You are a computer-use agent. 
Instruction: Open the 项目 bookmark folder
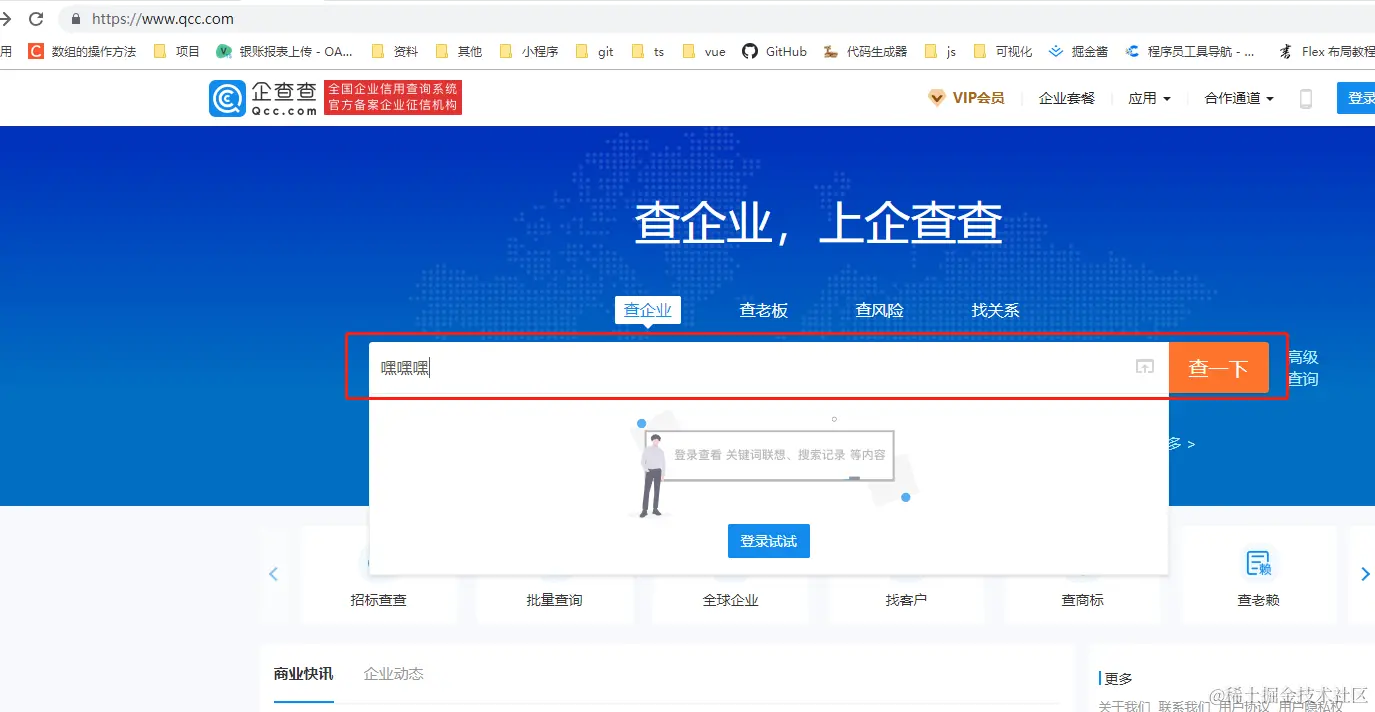click(x=177, y=51)
